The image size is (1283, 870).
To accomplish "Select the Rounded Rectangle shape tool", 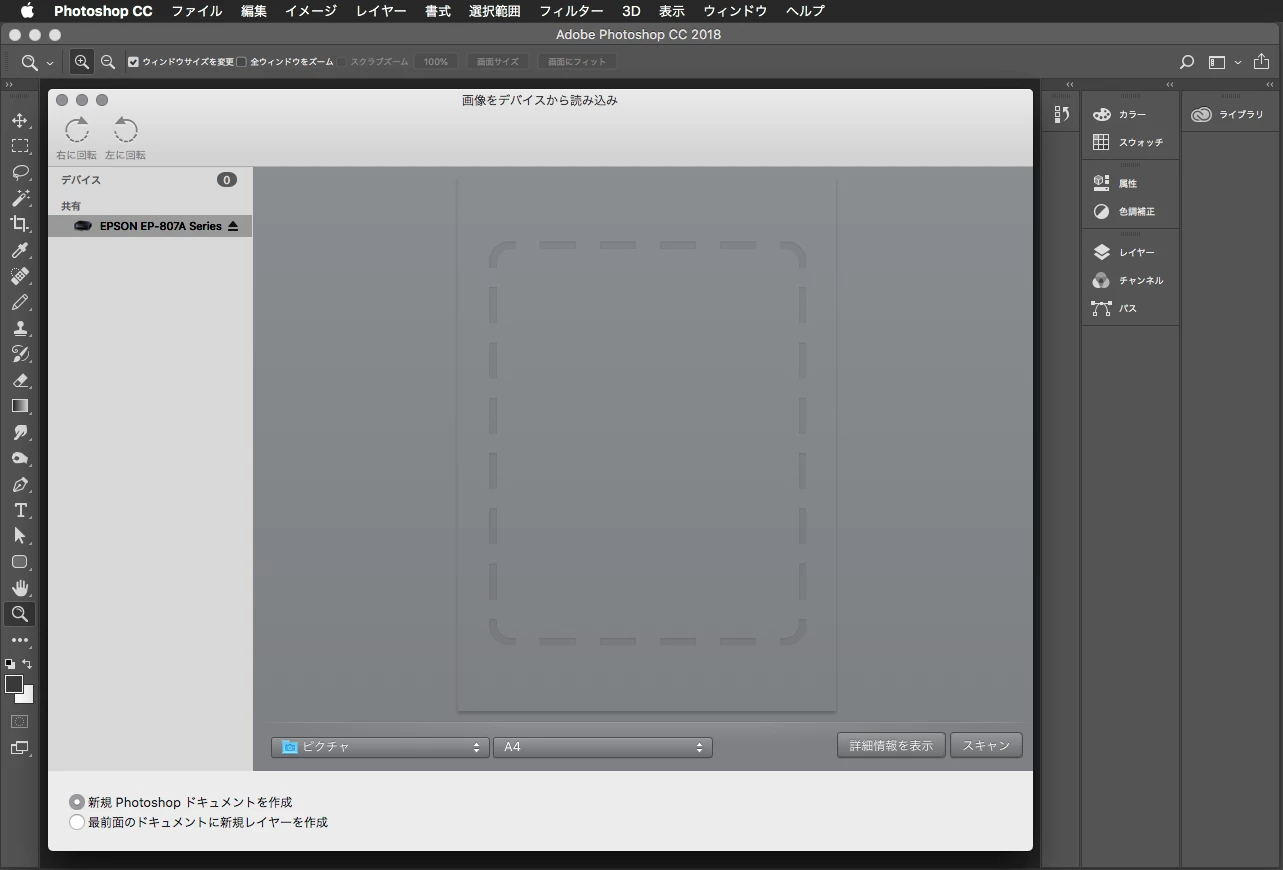I will coord(20,562).
